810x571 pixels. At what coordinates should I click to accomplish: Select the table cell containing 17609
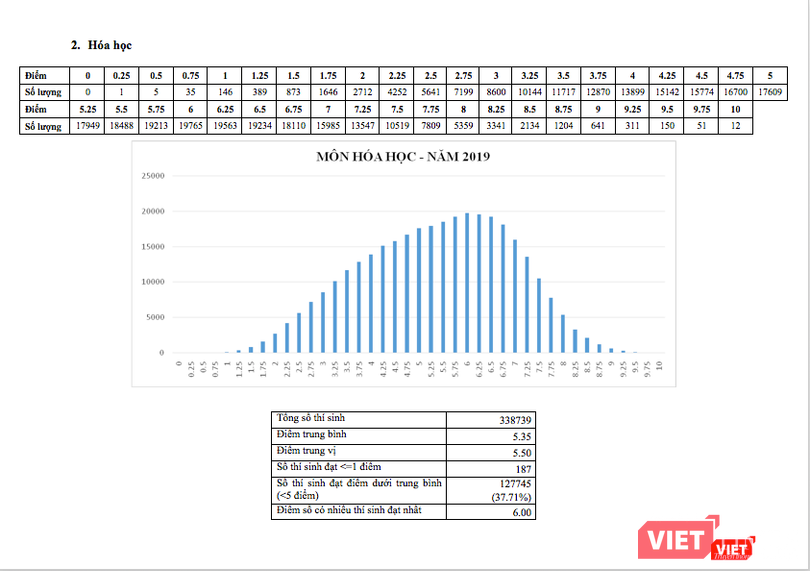point(769,91)
